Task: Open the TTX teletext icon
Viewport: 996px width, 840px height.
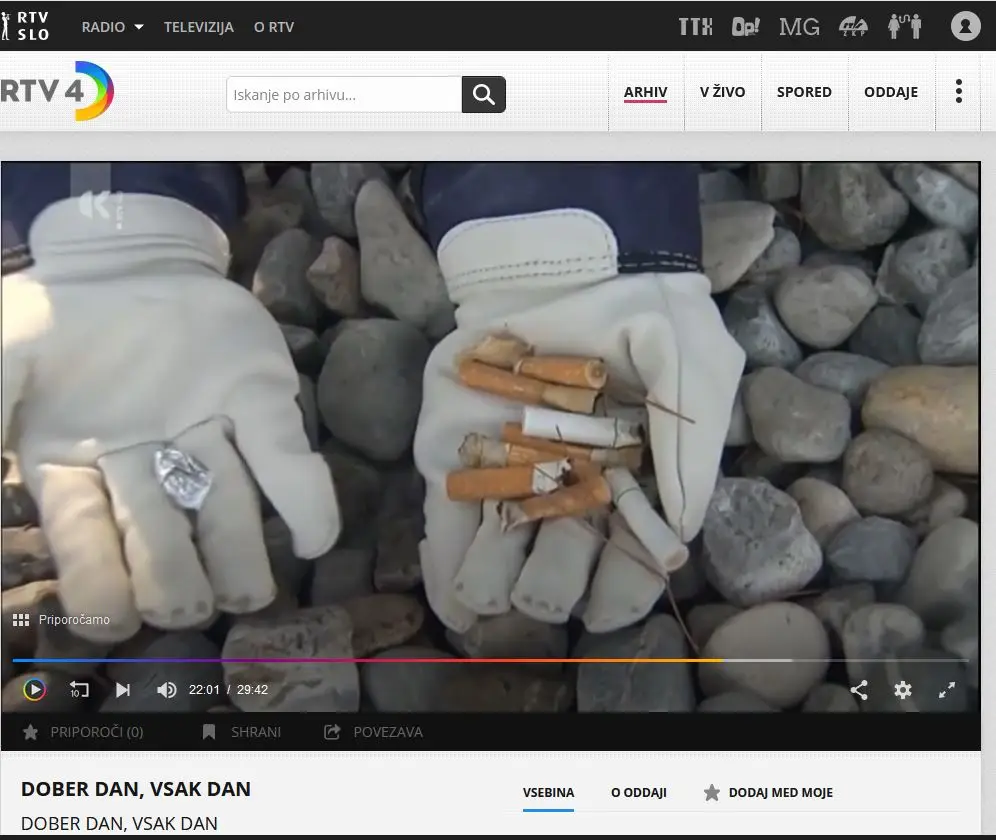Action: (695, 27)
